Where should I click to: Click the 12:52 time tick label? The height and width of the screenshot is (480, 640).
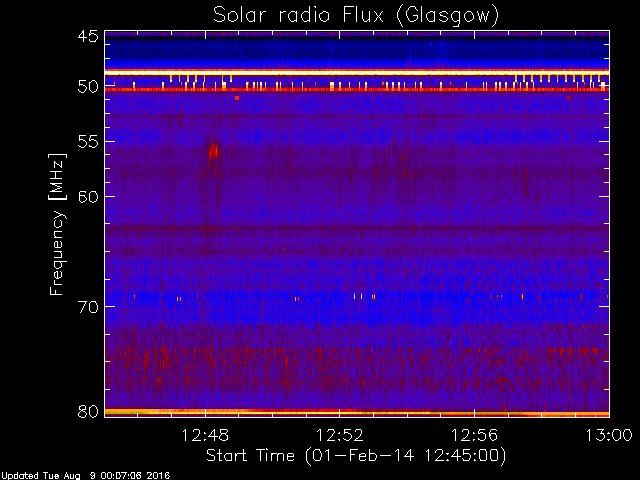click(x=340, y=435)
